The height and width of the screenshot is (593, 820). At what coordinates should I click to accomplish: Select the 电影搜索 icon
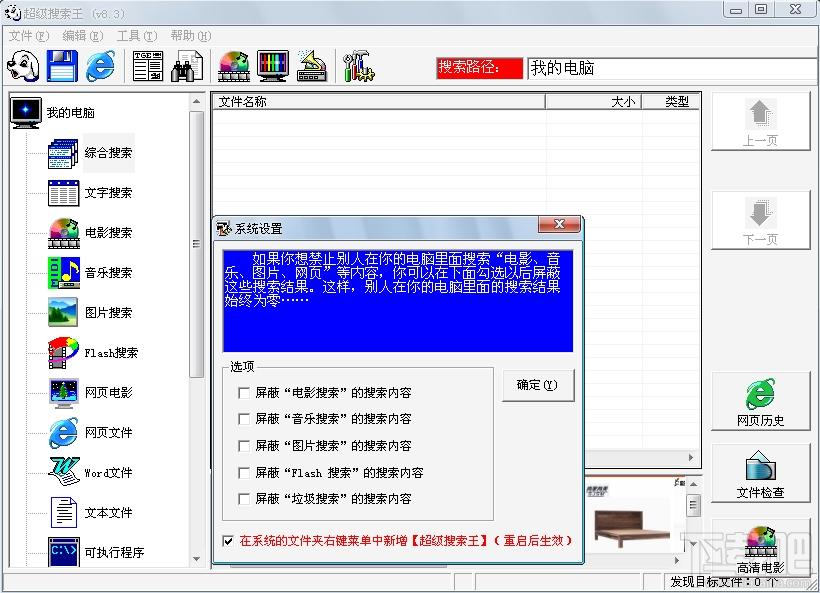63,233
